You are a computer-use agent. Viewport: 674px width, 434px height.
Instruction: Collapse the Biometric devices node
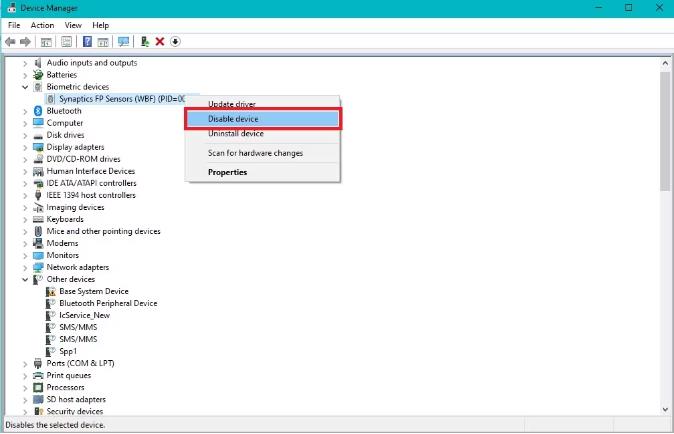point(25,87)
